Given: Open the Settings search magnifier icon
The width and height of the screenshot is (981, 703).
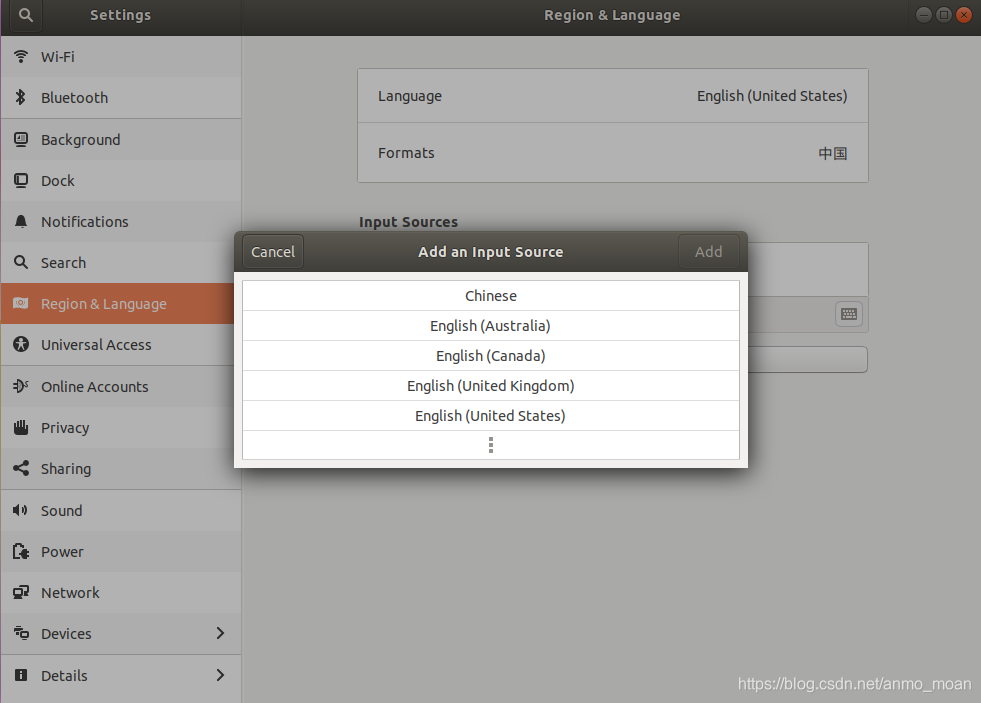Looking at the screenshot, I should [26, 15].
